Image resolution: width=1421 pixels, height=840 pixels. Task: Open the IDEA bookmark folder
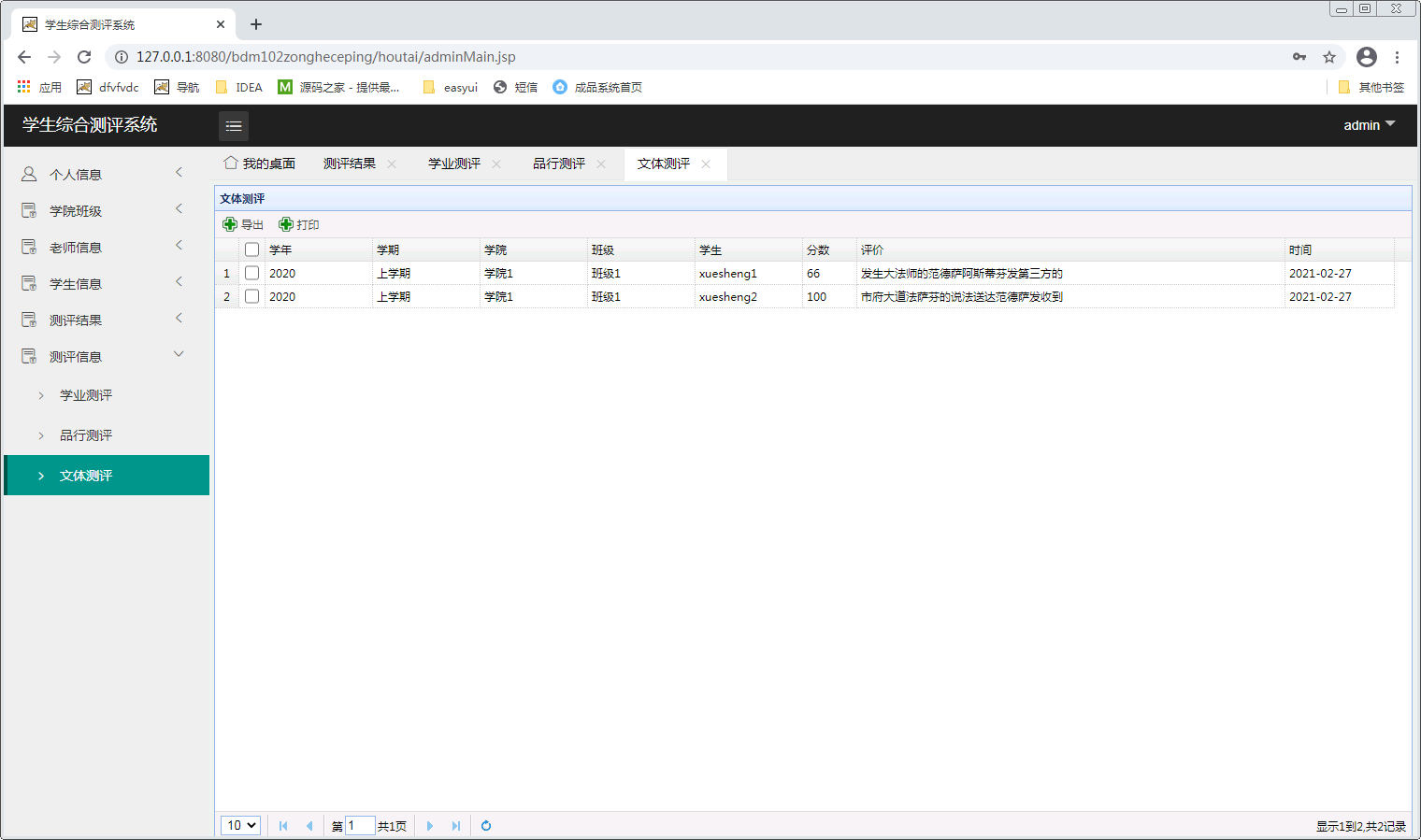[x=239, y=87]
